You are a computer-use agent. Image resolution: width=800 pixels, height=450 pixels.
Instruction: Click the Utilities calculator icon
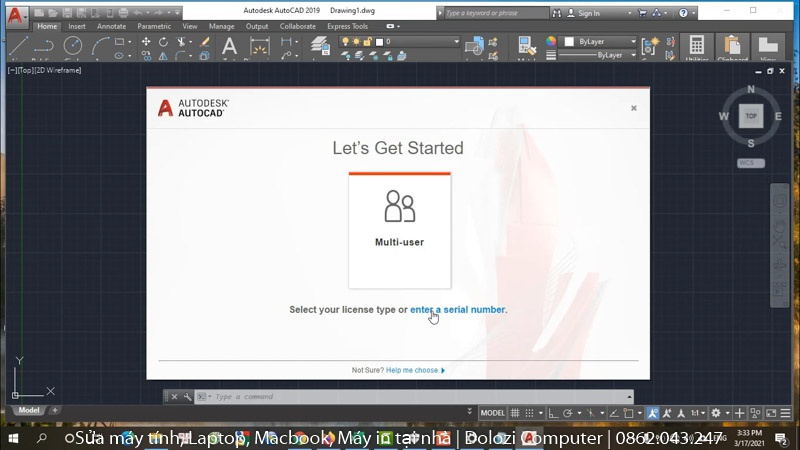[x=696, y=46]
